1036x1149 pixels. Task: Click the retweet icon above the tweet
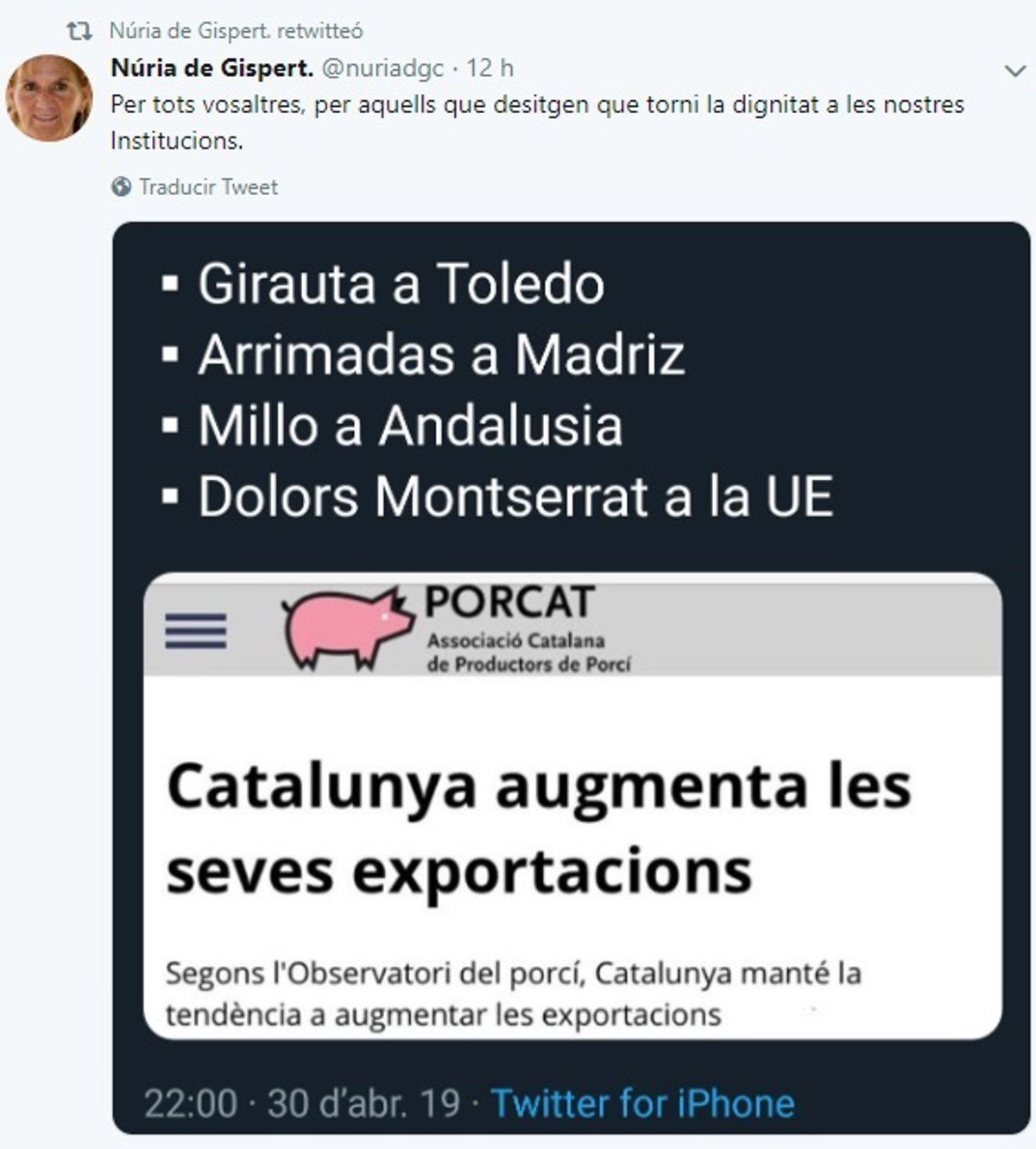pyautogui.click(x=79, y=32)
